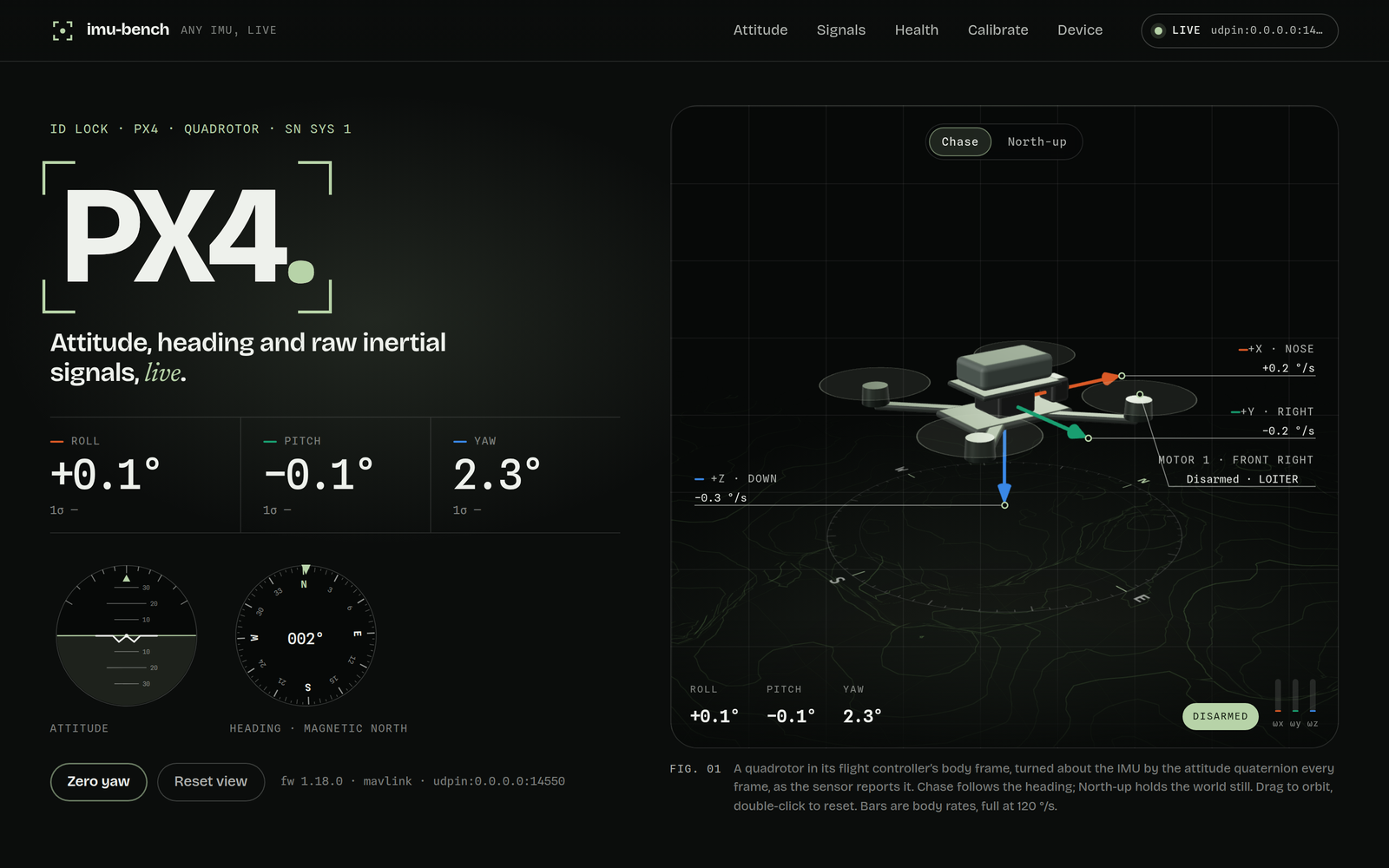The image size is (1389, 868).
Task: Click the +Y · RIGHT axis label
Action: (1273, 411)
